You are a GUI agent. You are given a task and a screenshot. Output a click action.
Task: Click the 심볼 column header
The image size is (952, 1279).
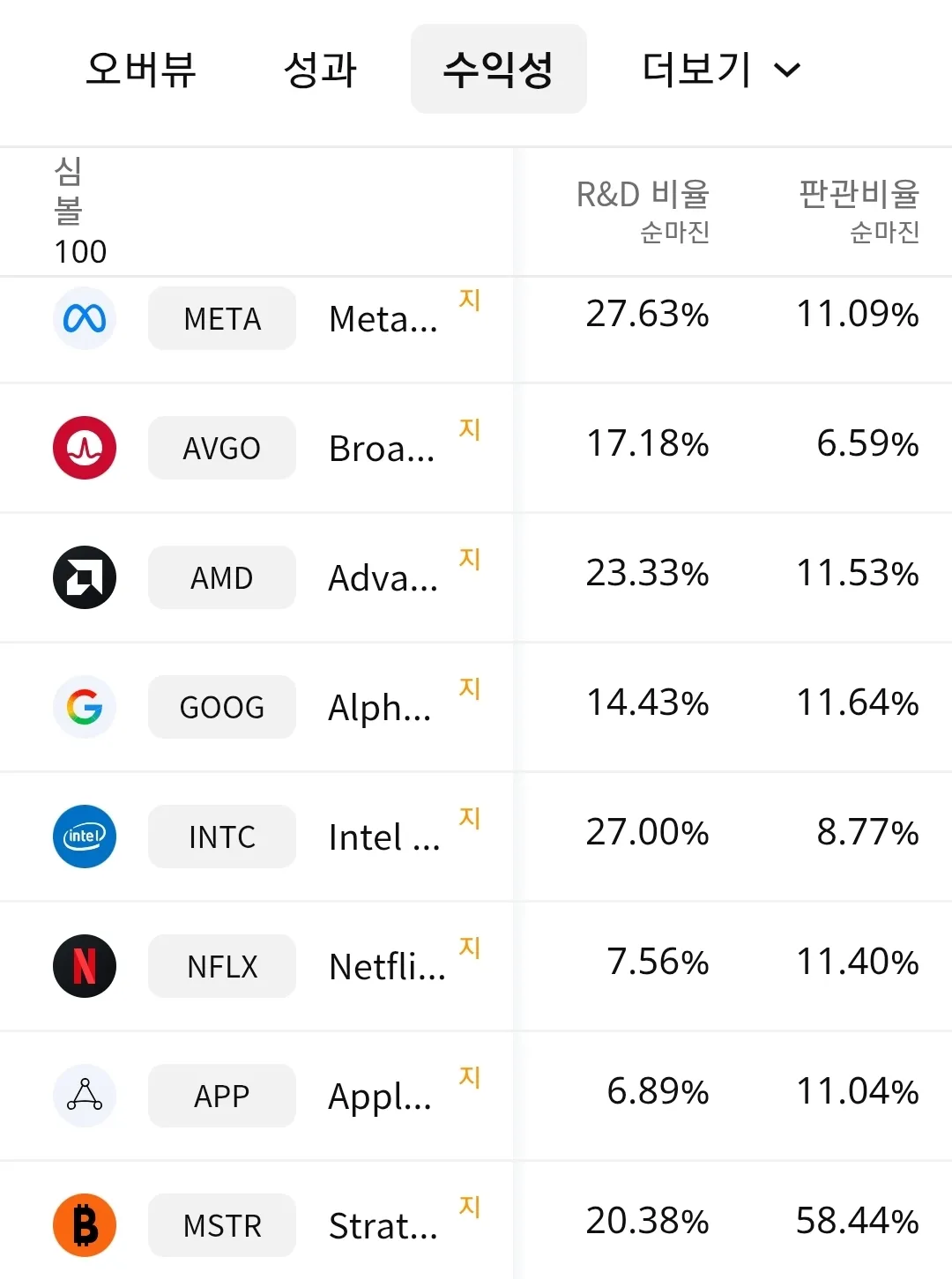click(69, 191)
